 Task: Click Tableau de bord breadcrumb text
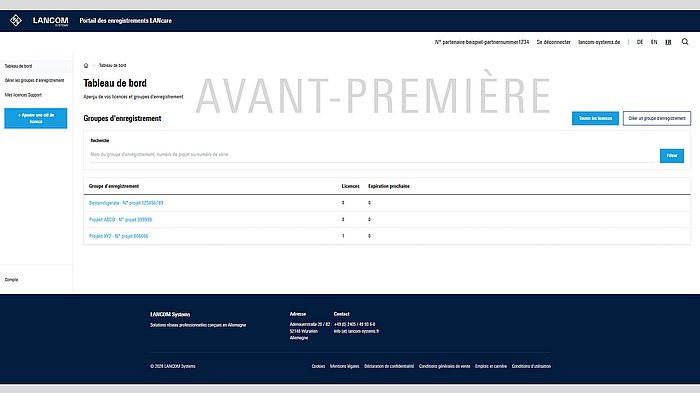pyautogui.click(x=112, y=65)
